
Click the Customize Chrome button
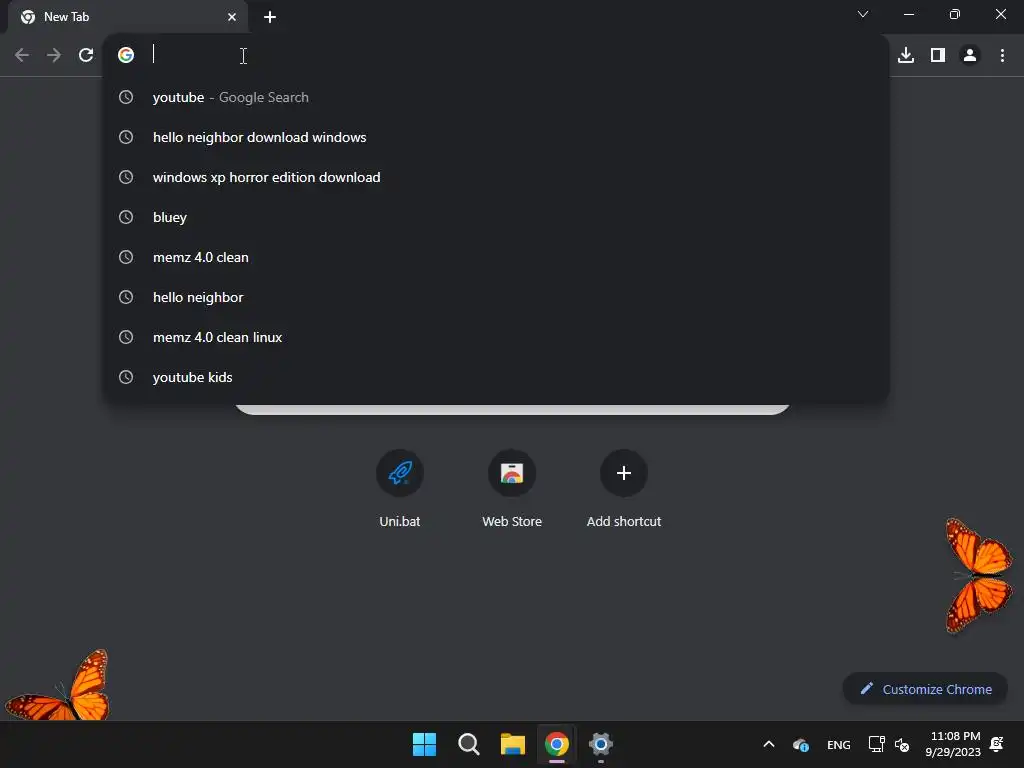point(925,689)
